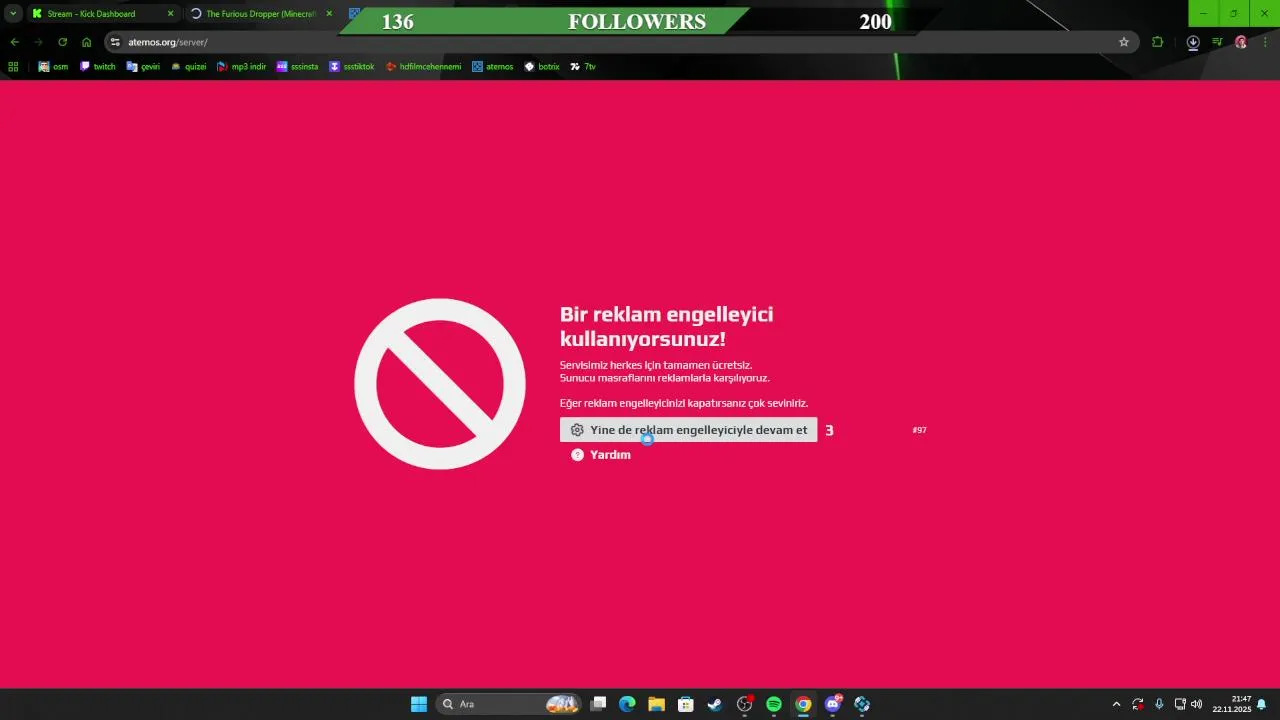Open the Windows Start menu
Viewport: 1280px width, 720px height.
click(x=419, y=704)
